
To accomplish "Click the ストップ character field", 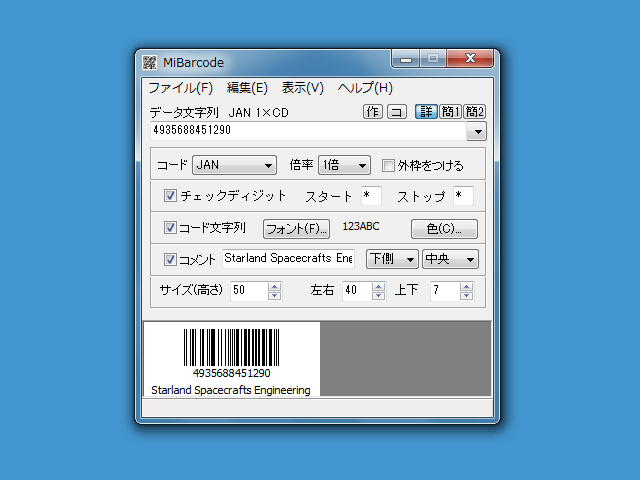I will pyautogui.click(x=463, y=196).
